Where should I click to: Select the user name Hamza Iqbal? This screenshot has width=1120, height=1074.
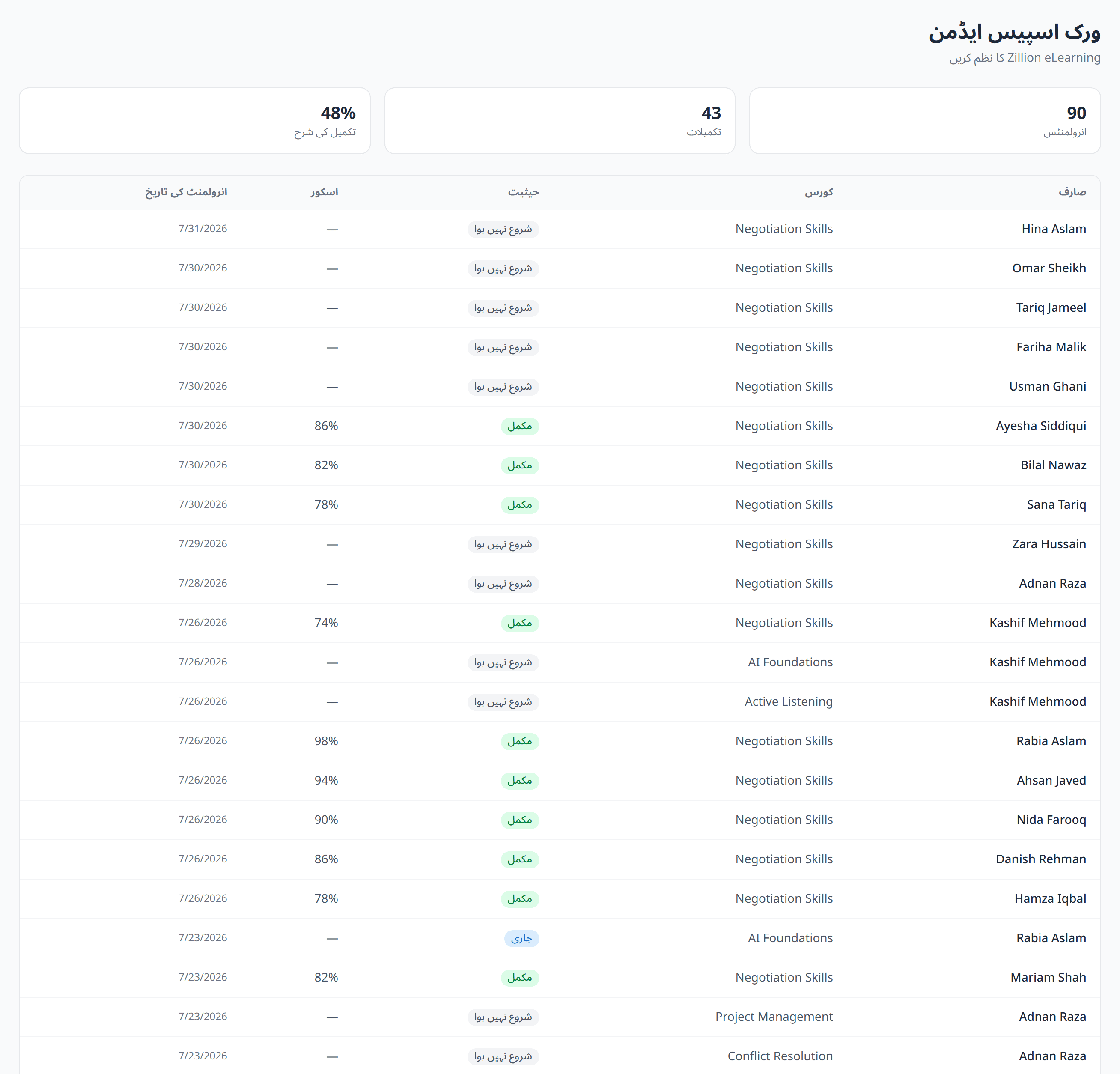(1050, 898)
